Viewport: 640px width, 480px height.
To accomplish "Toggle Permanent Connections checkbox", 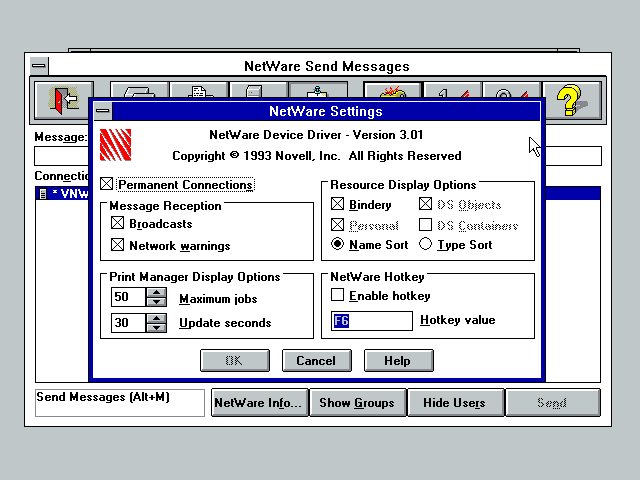I will [107, 184].
